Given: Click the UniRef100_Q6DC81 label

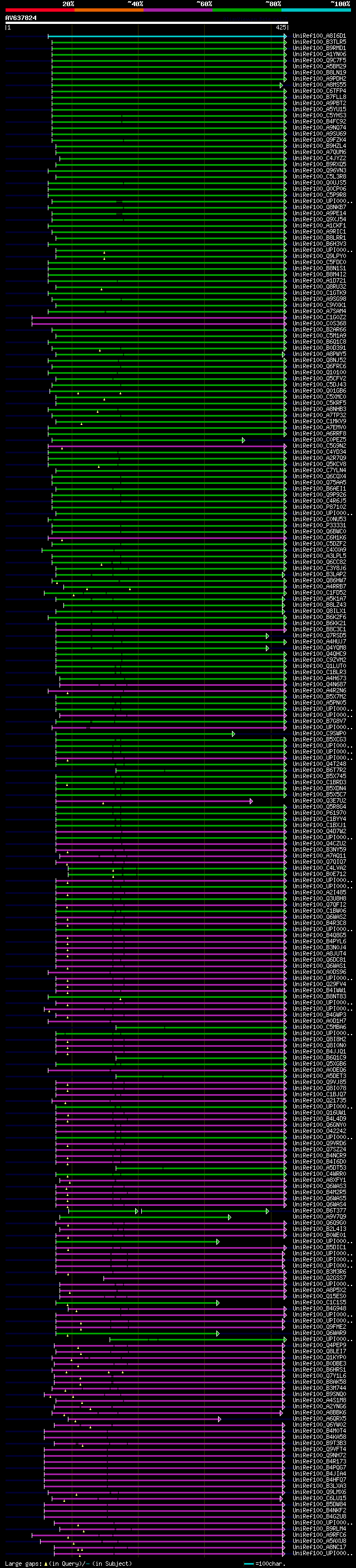Looking at the screenshot, I should coord(319,960).
